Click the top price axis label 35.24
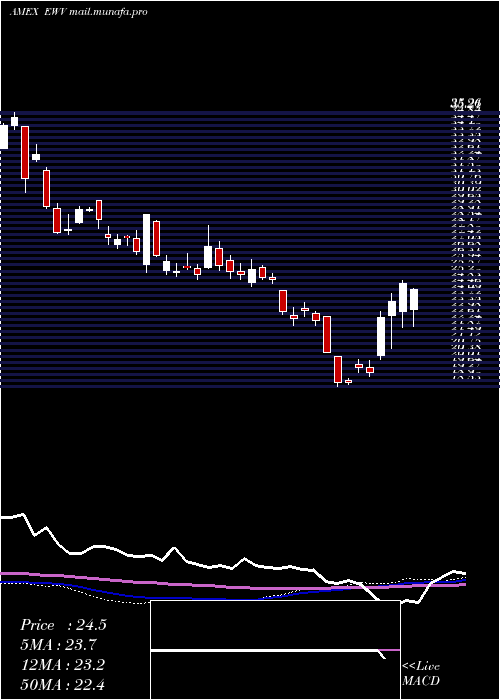 click(x=466, y=104)
